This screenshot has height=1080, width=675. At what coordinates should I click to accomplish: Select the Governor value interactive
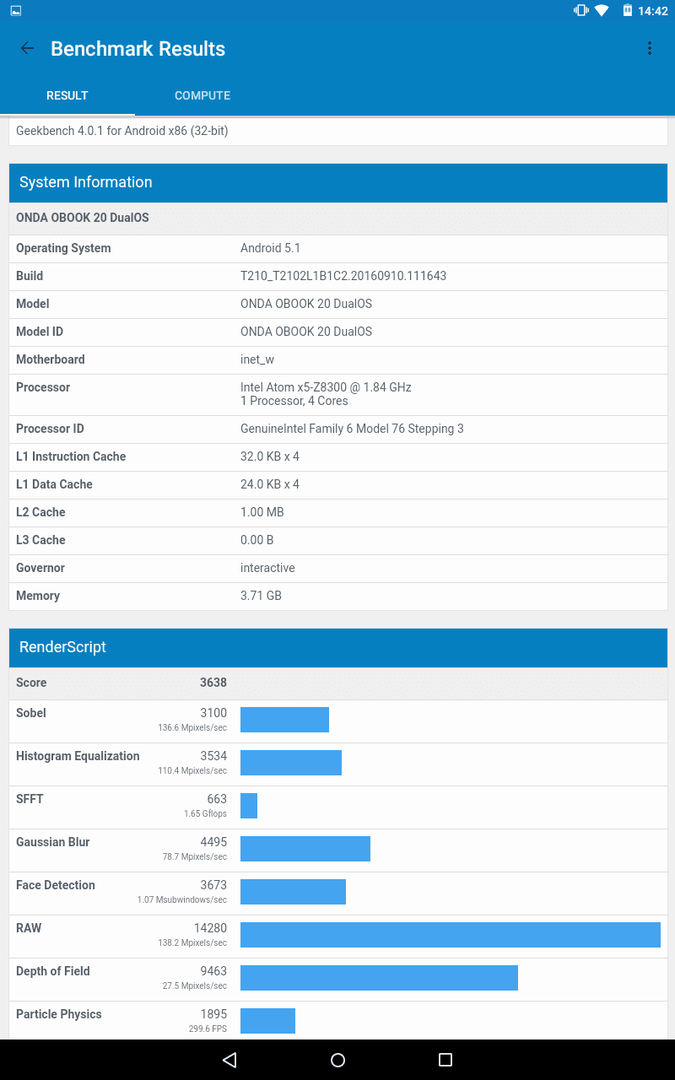tap(267, 568)
